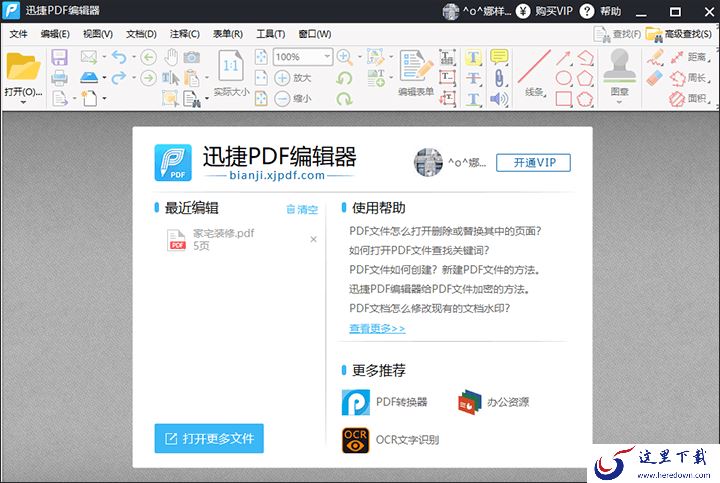Select the Text selection tool

pos(170,78)
